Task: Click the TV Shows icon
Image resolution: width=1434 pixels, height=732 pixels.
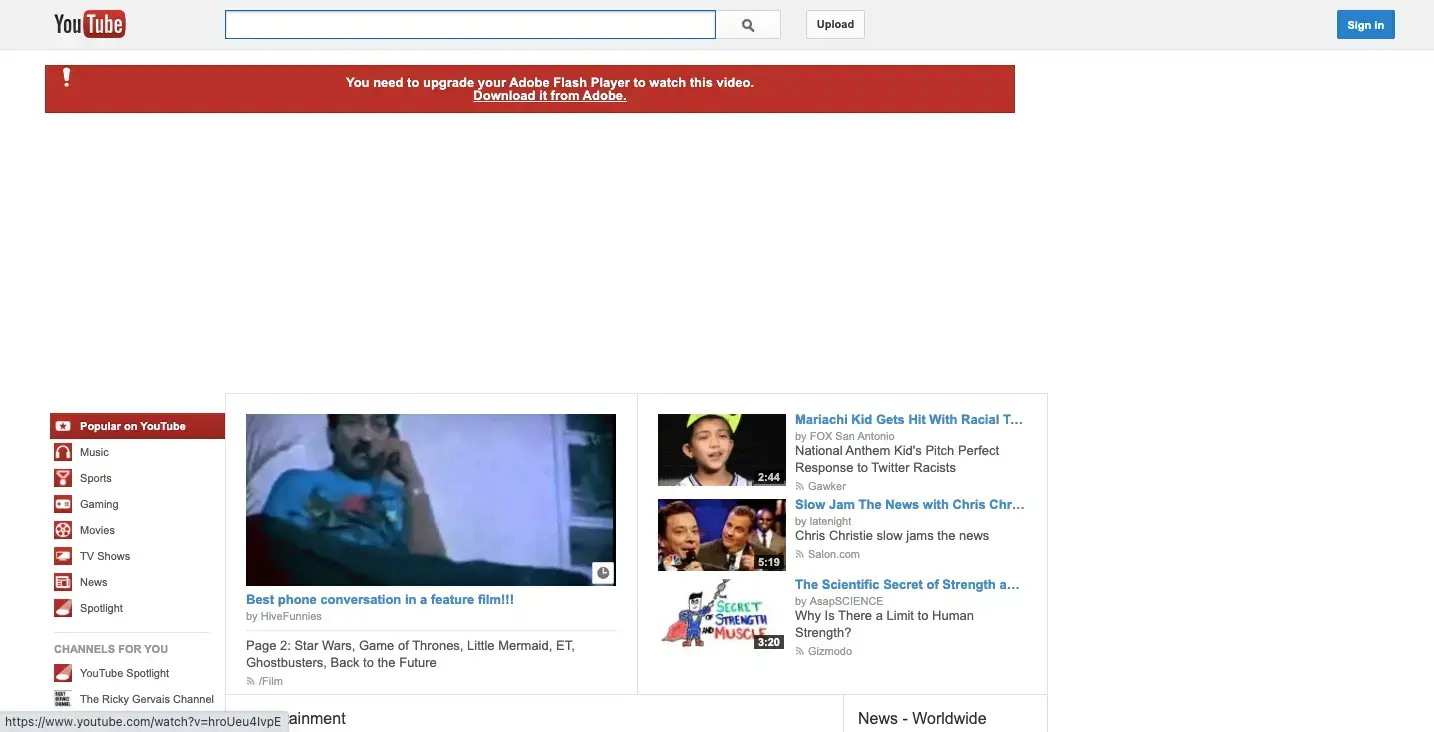Action: pyautogui.click(x=62, y=556)
